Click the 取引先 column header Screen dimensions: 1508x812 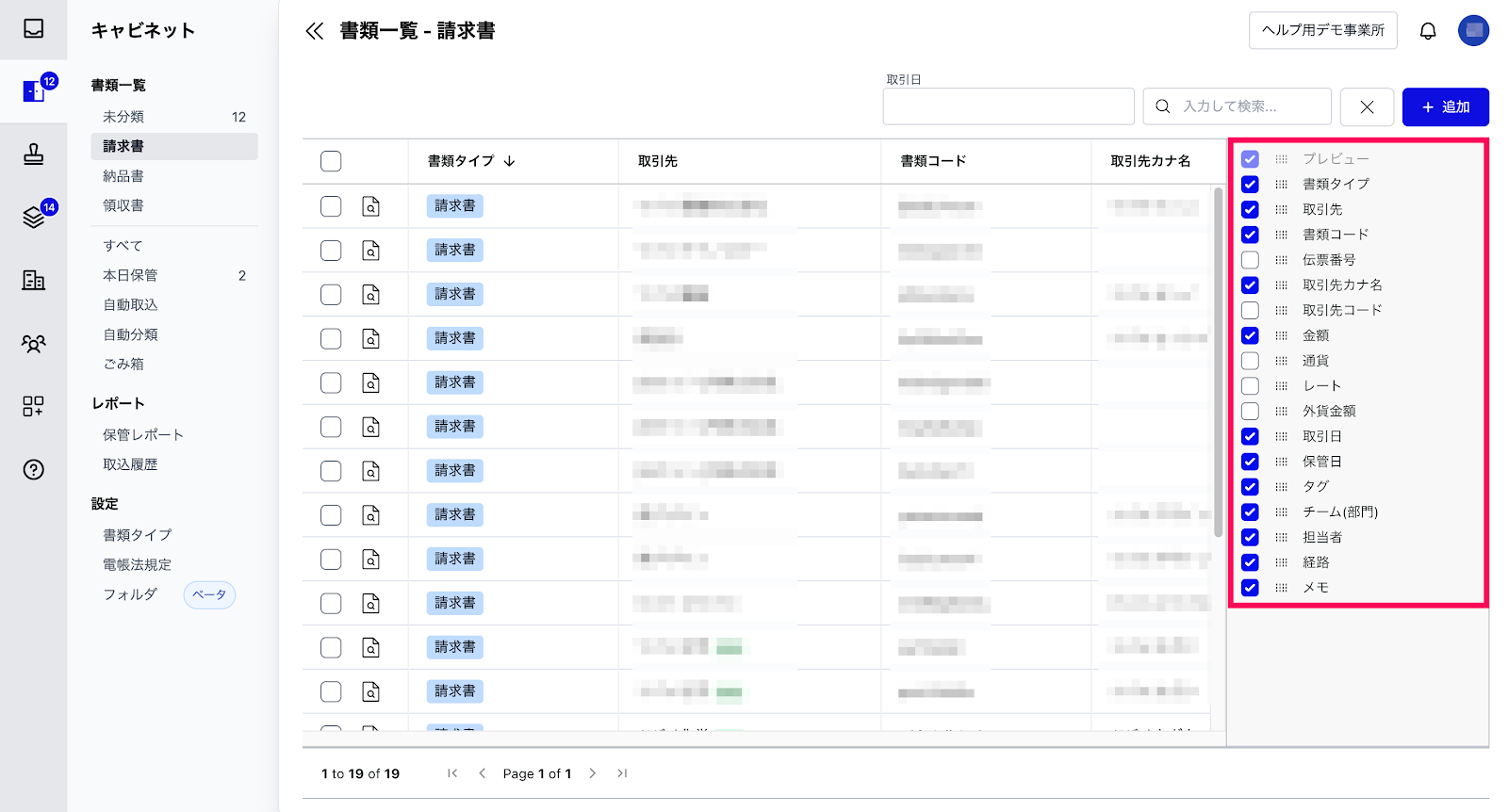coord(658,161)
